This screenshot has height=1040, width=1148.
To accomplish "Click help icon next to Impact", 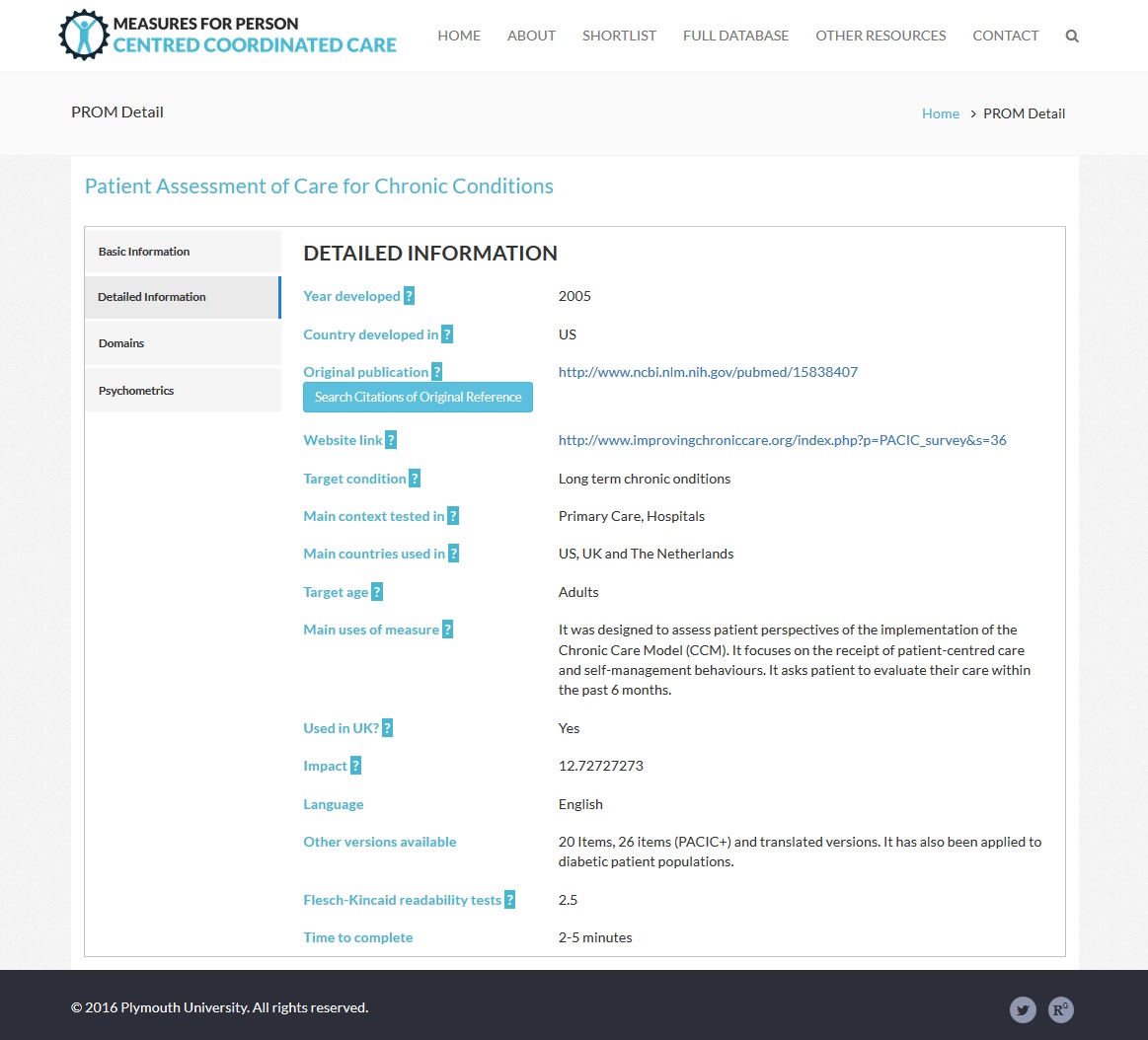I will point(356,766).
